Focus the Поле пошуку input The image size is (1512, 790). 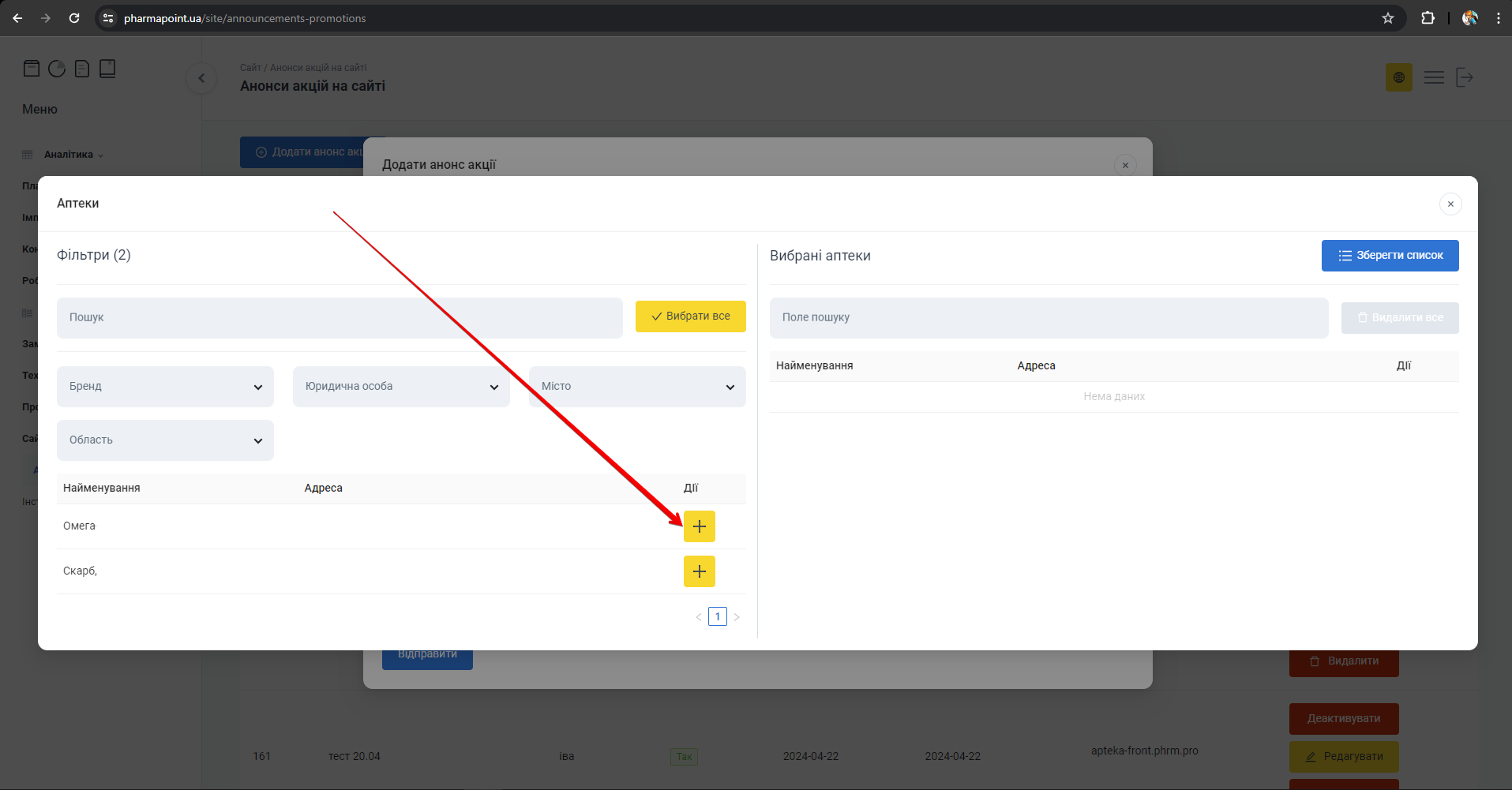pyautogui.click(x=1049, y=318)
